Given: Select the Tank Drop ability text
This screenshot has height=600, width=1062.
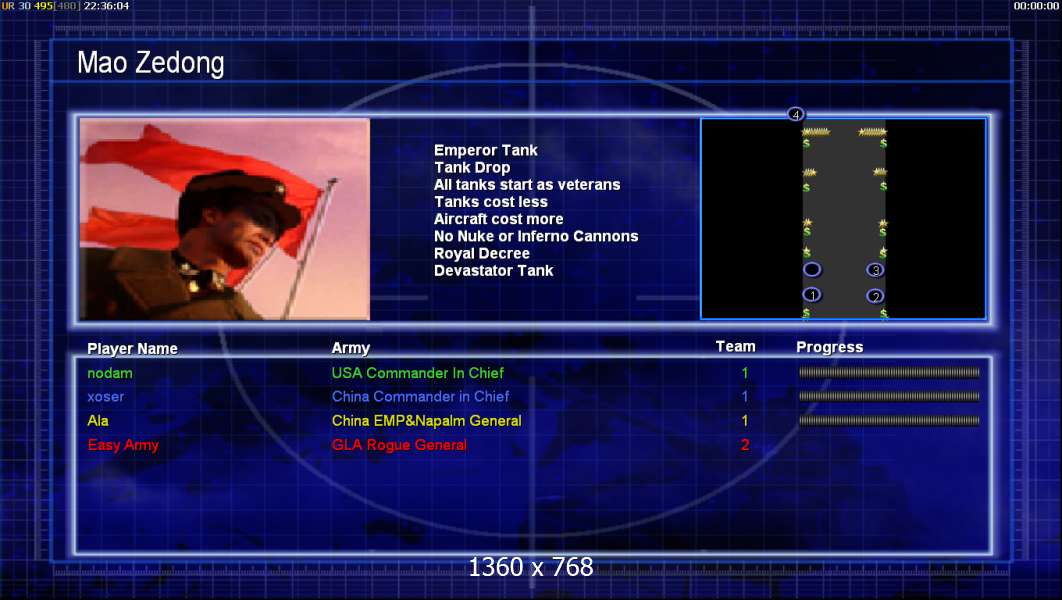Looking at the screenshot, I should tap(472, 167).
